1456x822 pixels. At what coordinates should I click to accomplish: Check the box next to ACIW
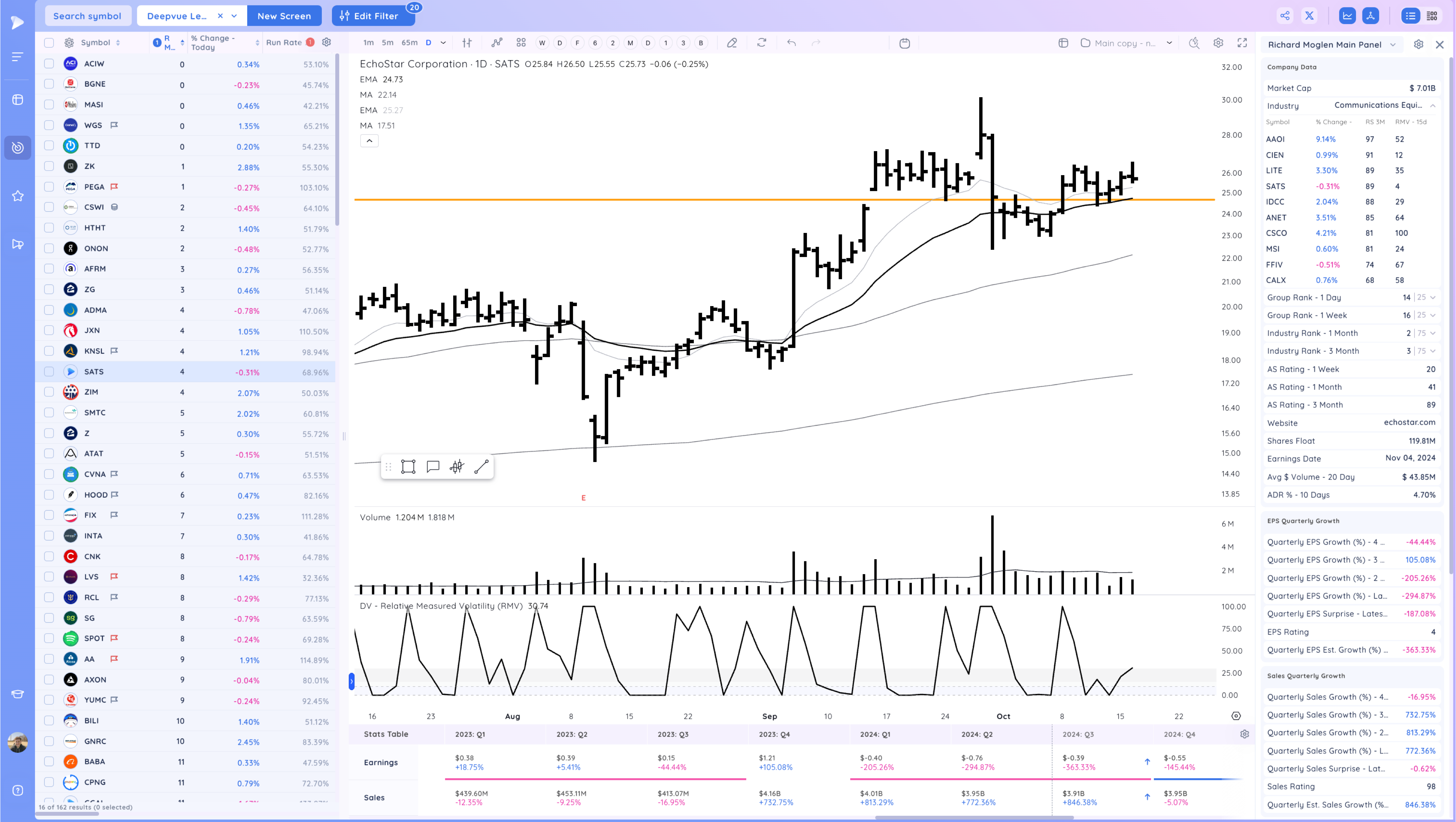coord(49,64)
